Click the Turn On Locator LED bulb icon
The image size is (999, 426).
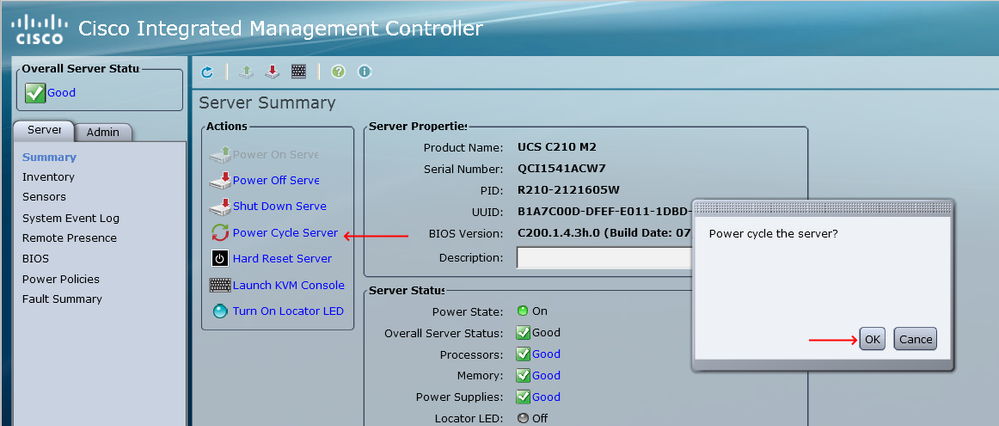point(220,311)
